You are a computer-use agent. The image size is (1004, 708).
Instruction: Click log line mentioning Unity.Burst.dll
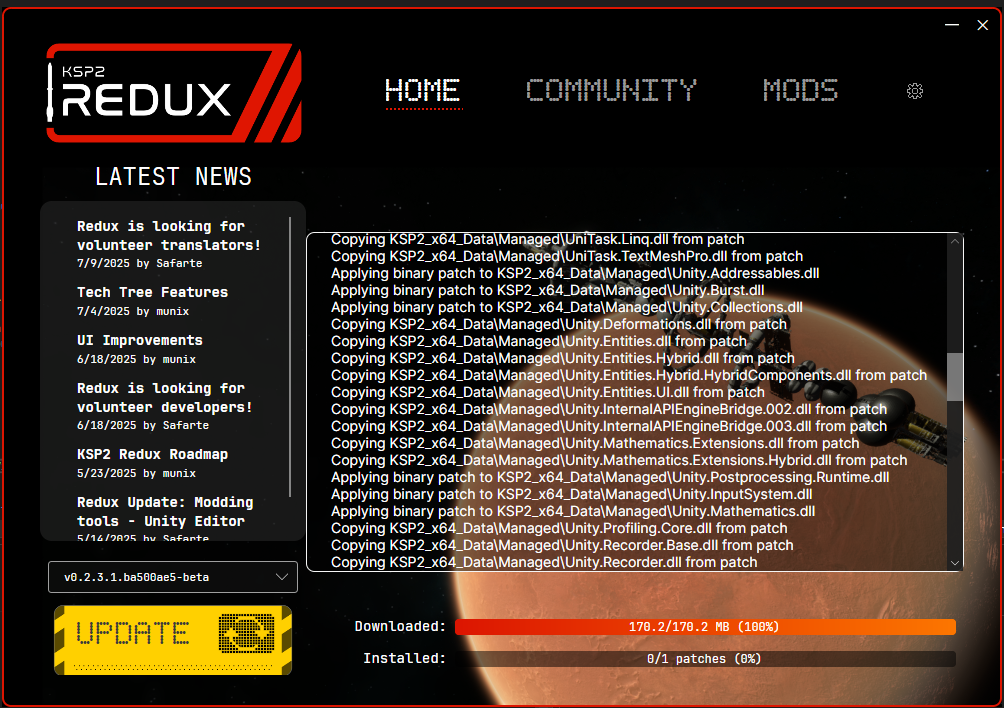547,290
